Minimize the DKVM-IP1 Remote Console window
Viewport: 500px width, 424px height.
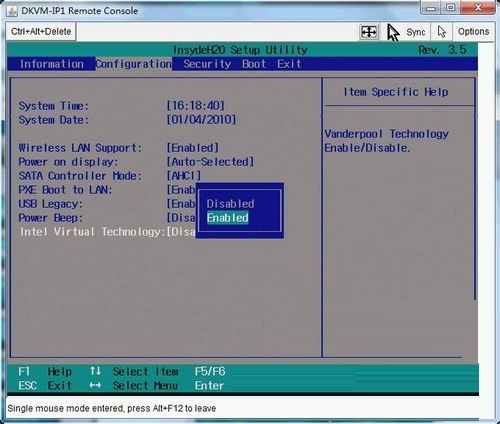tap(431, 8)
